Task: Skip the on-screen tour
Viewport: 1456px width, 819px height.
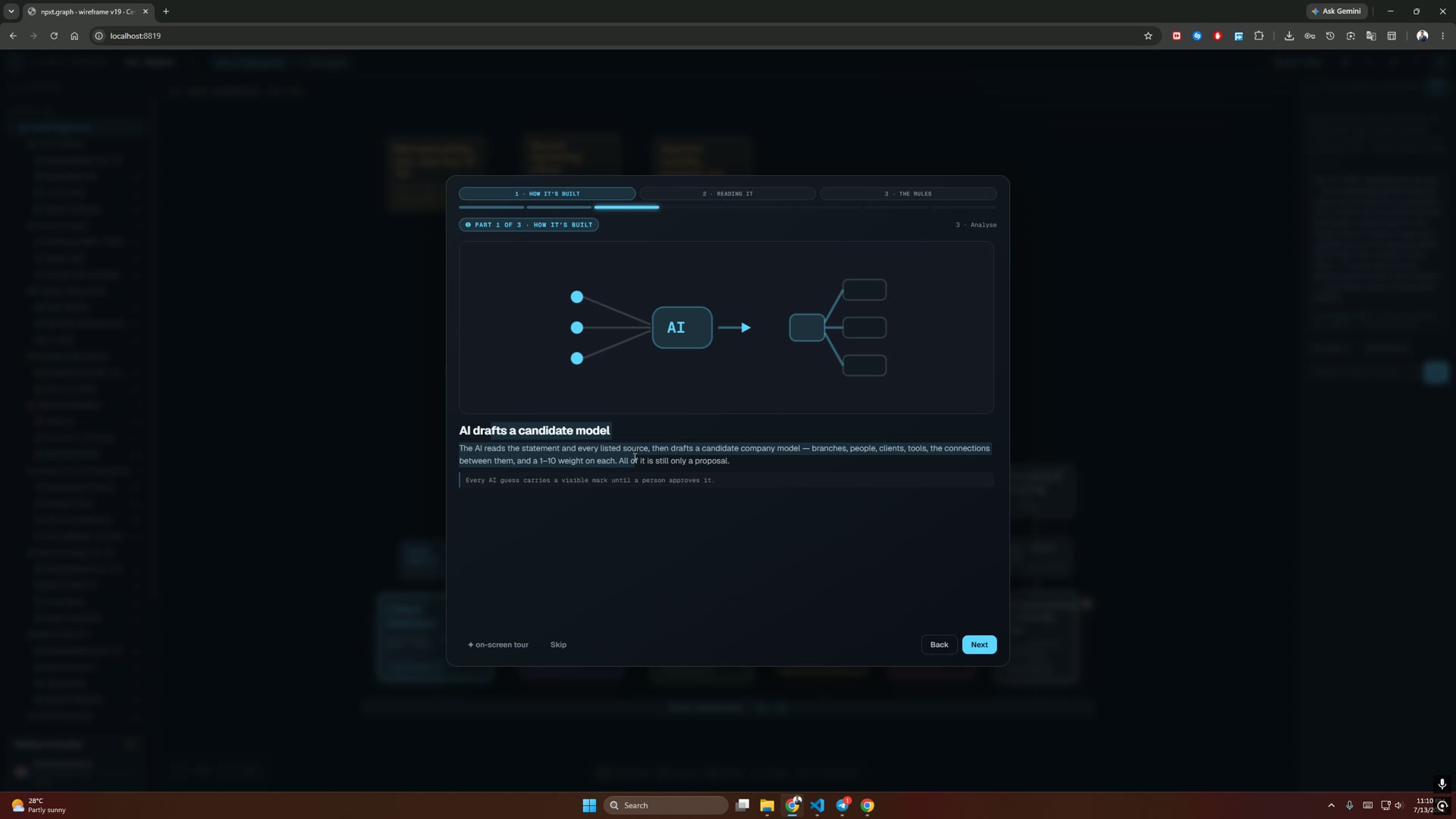Action: (x=558, y=645)
